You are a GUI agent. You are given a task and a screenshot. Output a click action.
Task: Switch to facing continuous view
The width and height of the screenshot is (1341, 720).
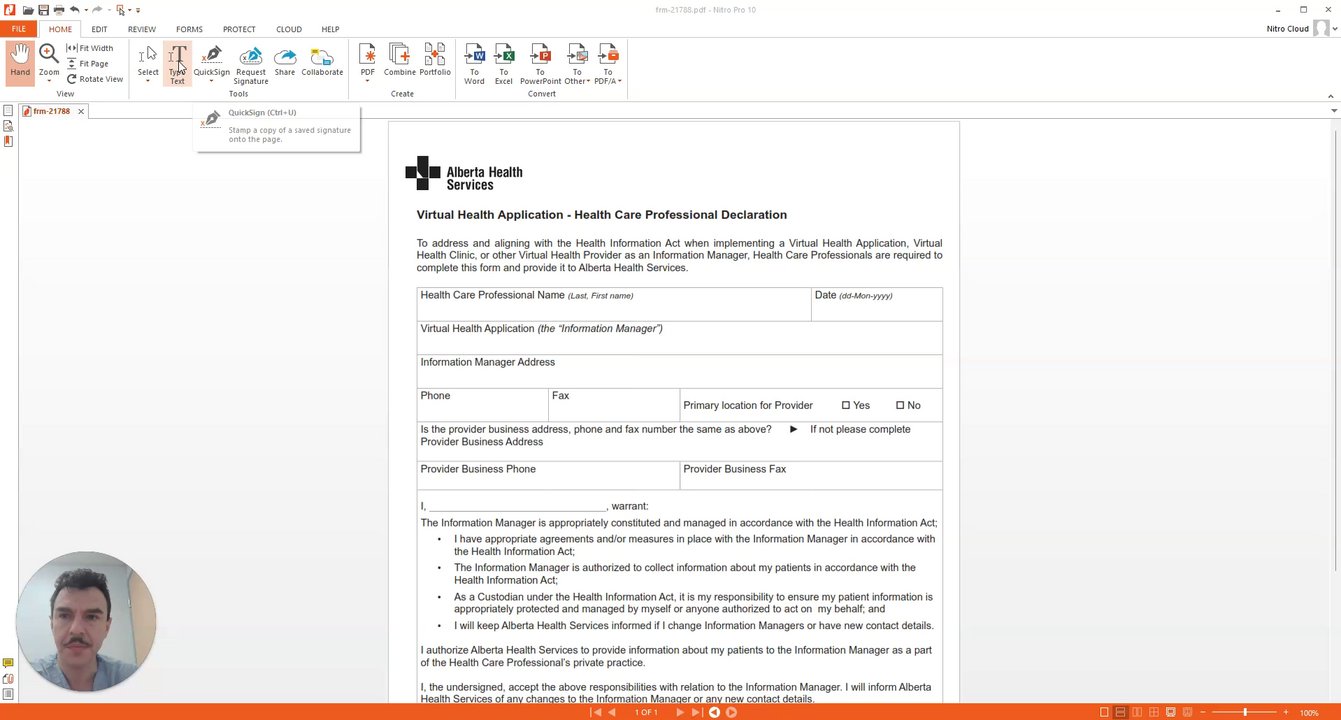pyautogui.click(x=1153, y=712)
